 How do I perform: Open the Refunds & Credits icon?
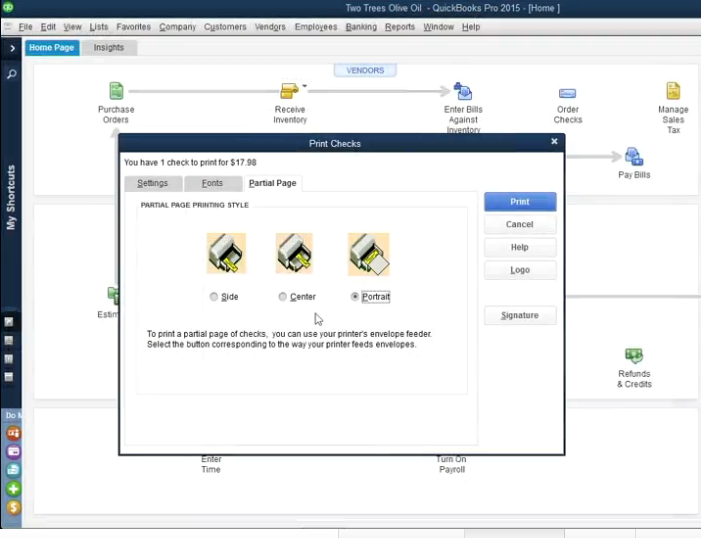[x=634, y=356]
